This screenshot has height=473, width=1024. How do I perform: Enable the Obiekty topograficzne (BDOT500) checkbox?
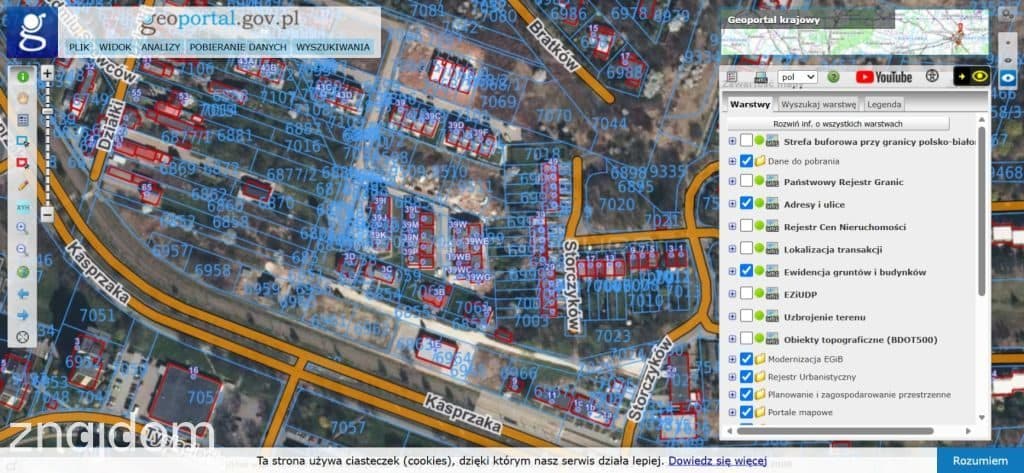point(746,339)
